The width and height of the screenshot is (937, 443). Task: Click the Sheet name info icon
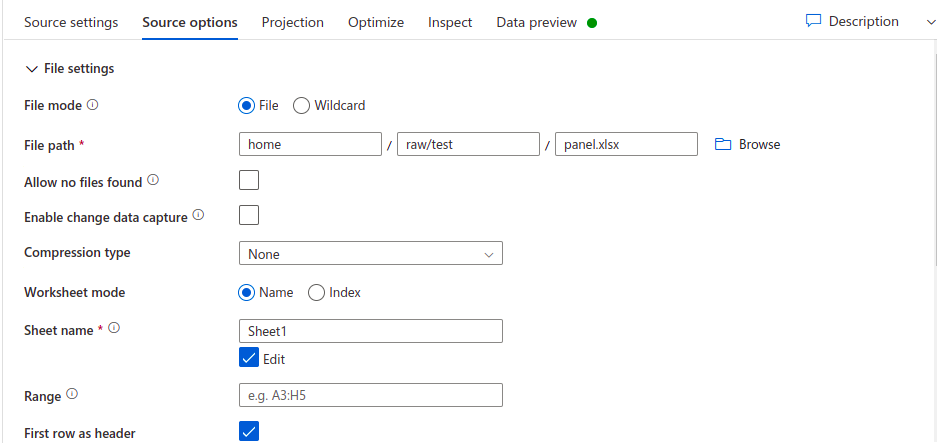(x=114, y=328)
